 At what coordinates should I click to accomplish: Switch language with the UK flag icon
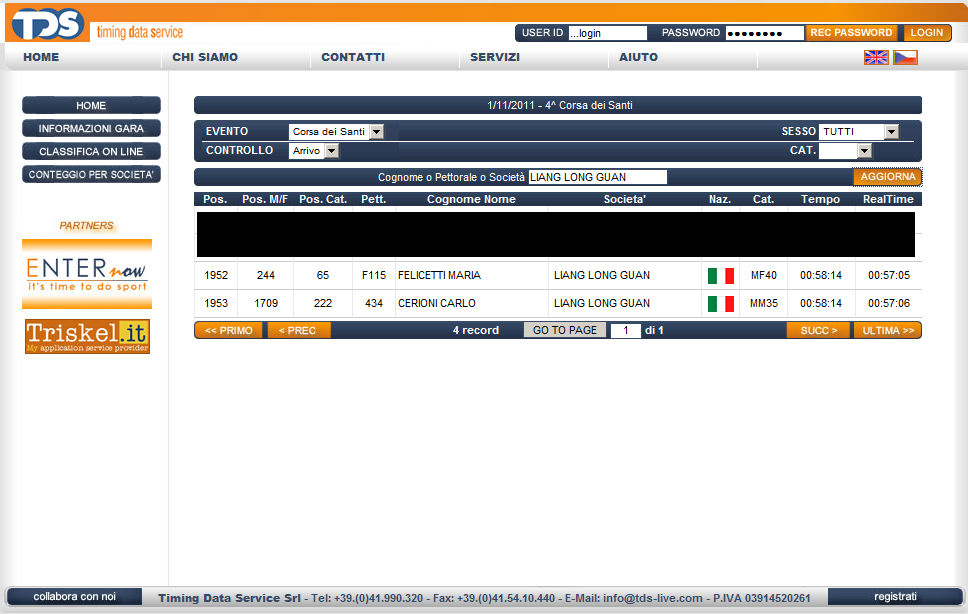click(876, 58)
